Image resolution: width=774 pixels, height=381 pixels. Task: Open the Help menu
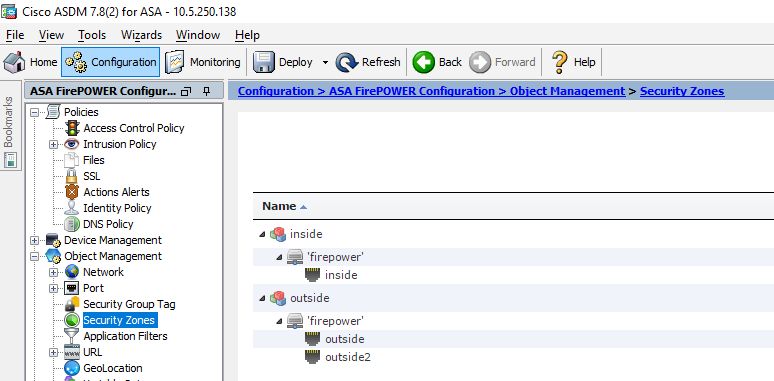click(x=247, y=35)
